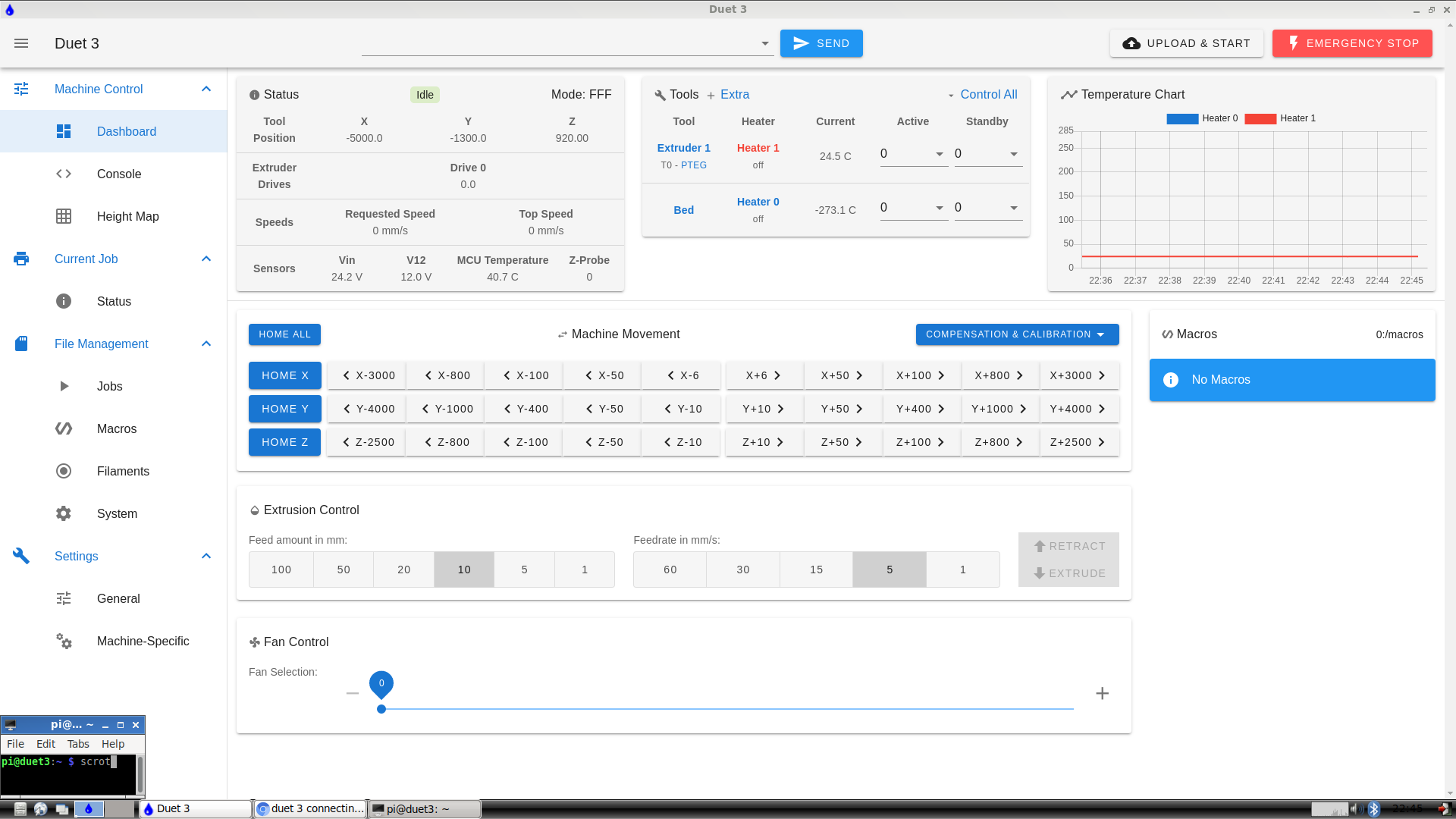Click the Temperature Chart trend icon
This screenshot has width=1456, height=819.
tap(1069, 95)
